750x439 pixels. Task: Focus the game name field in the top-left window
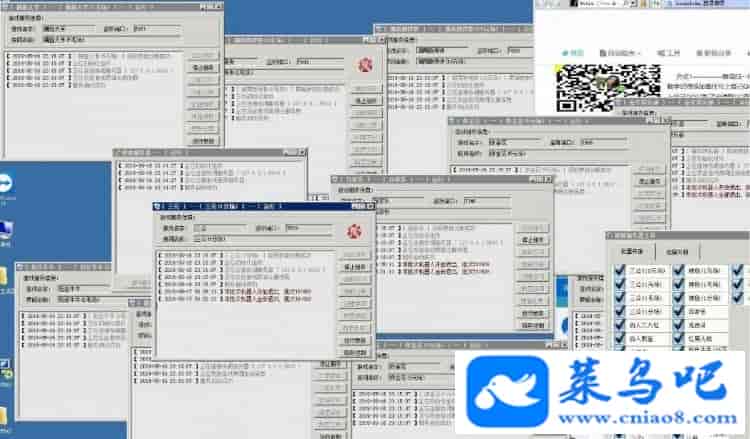point(68,29)
